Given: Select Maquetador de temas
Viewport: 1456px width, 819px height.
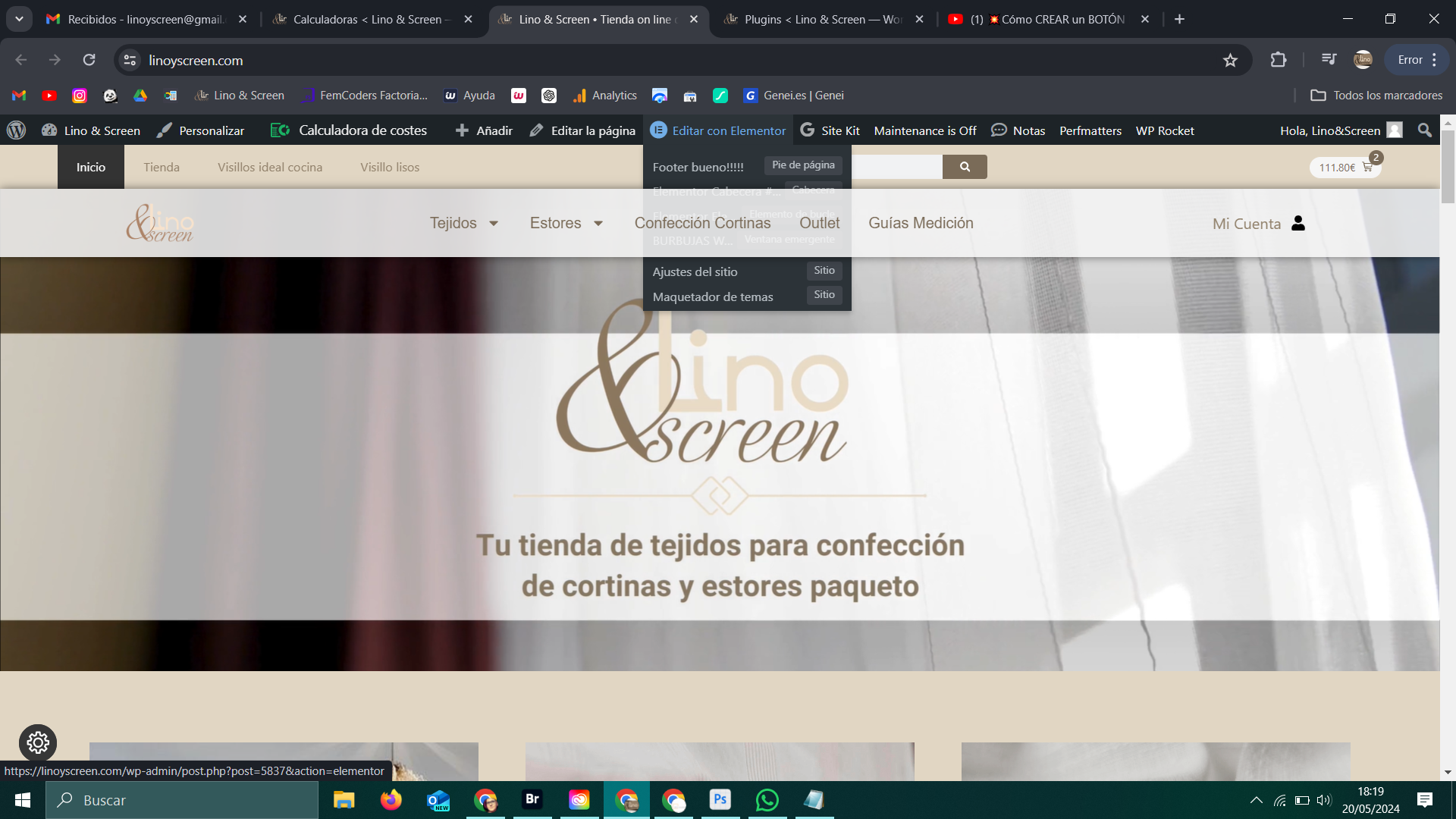Looking at the screenshot, I should [747, 297].
